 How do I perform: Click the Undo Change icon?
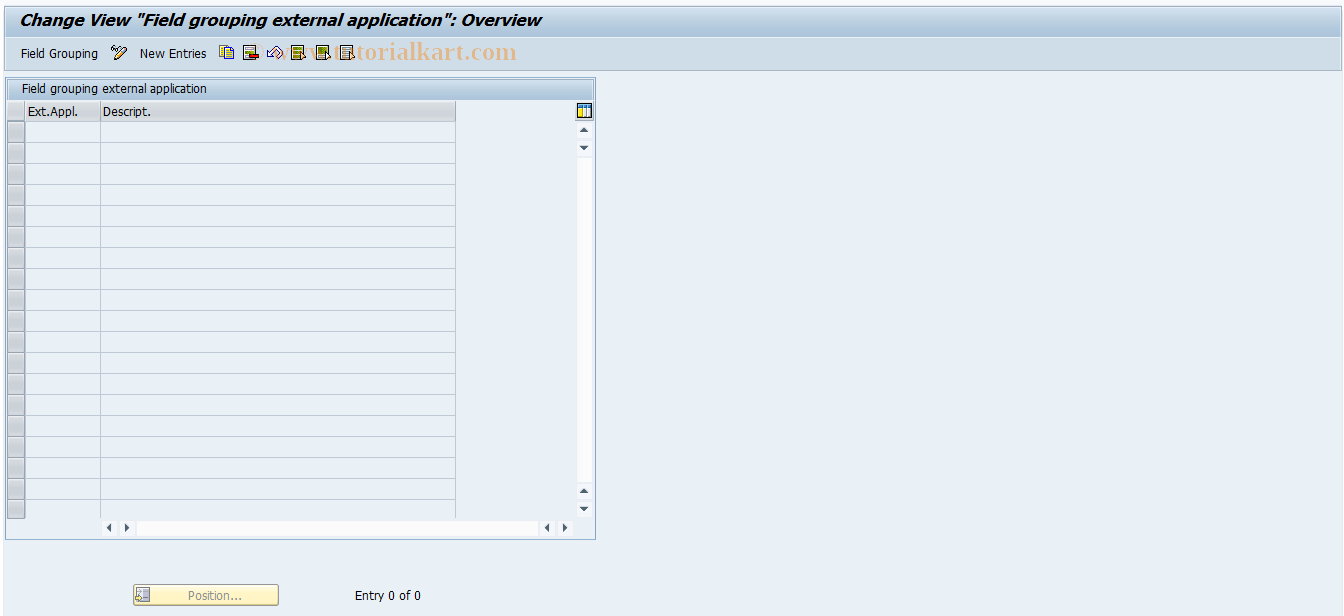[x=275, y=53]
